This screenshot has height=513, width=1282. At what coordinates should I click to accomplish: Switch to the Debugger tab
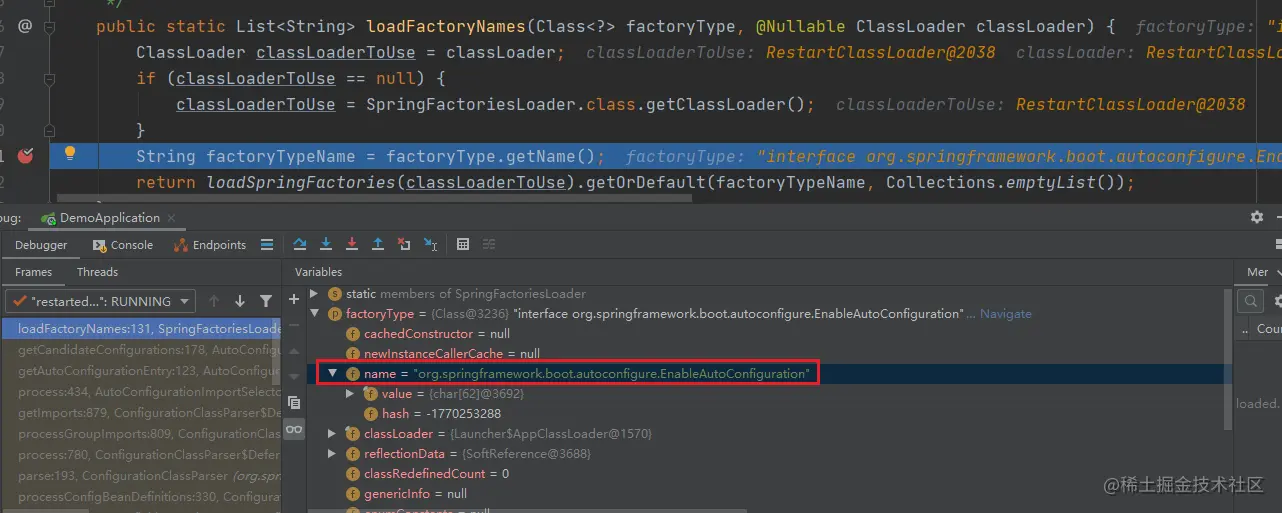pos(41,245)
